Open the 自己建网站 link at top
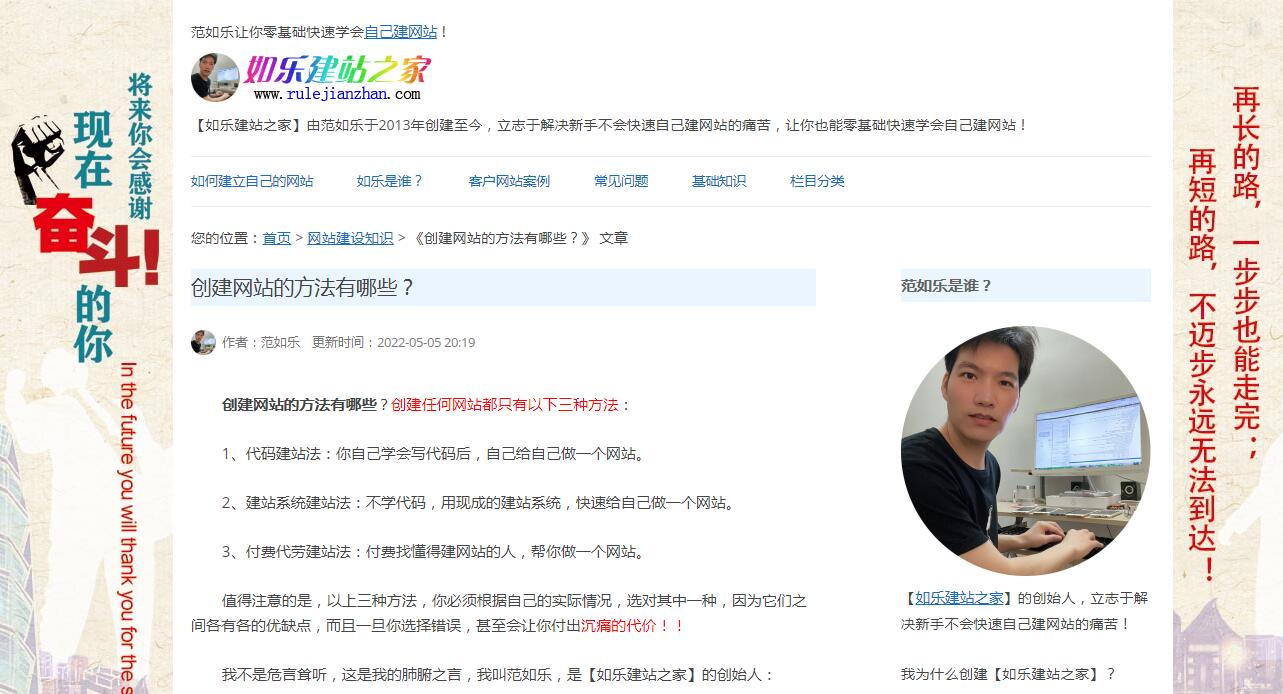This screenshot has height=694, width=1283. click(x=401, y=32)
